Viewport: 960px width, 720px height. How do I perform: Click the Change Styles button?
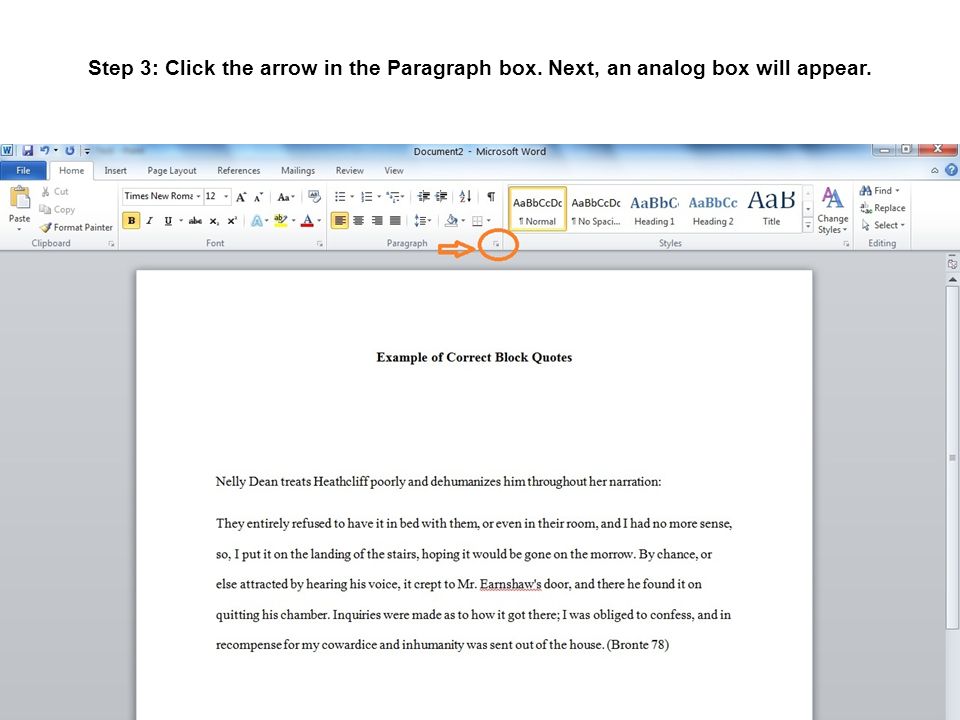833,210
